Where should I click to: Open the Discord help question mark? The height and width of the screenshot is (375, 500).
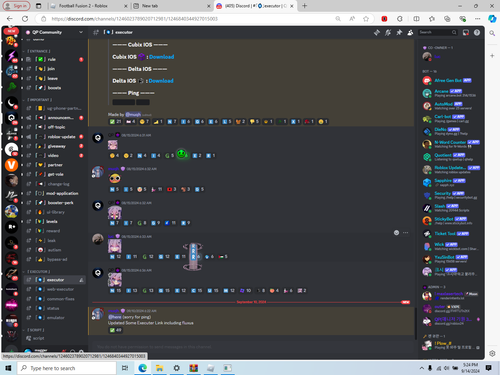coord(477,32)
